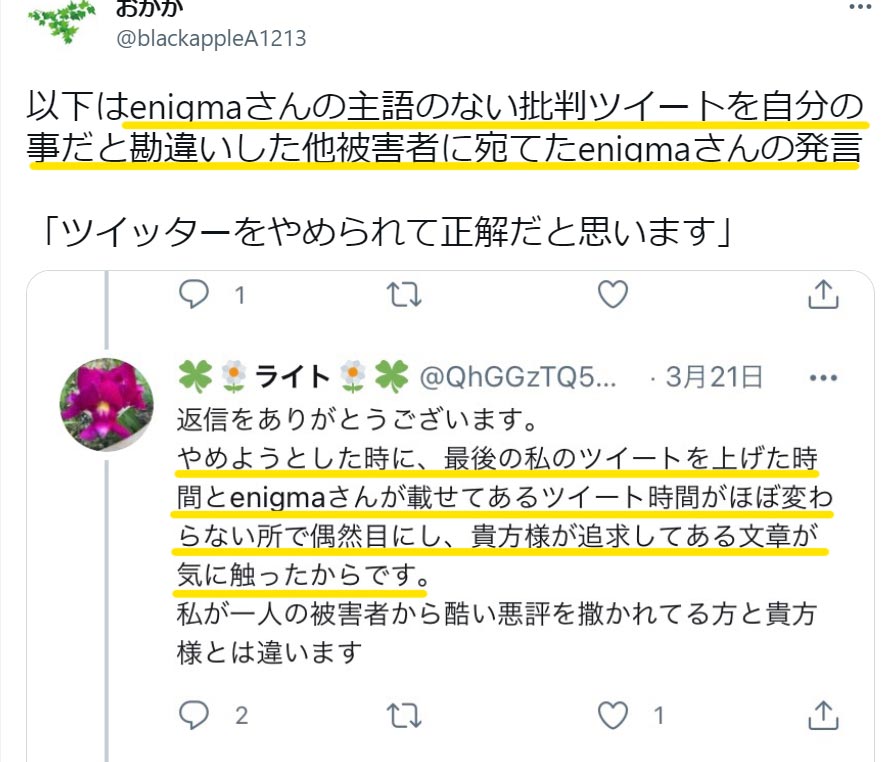This screenshot has width=890, height=762.
Task: Click the main tweet text about enigmaさん
Action: (x=445, y=127)
